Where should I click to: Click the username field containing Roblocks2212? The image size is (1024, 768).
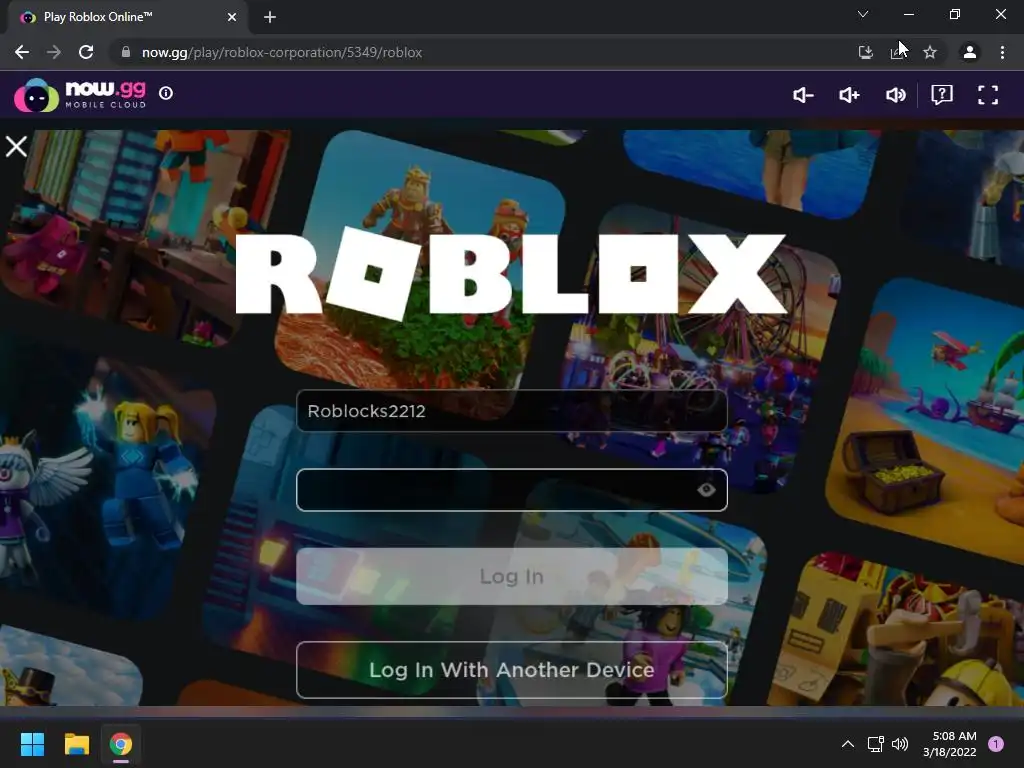click(511, 411)
